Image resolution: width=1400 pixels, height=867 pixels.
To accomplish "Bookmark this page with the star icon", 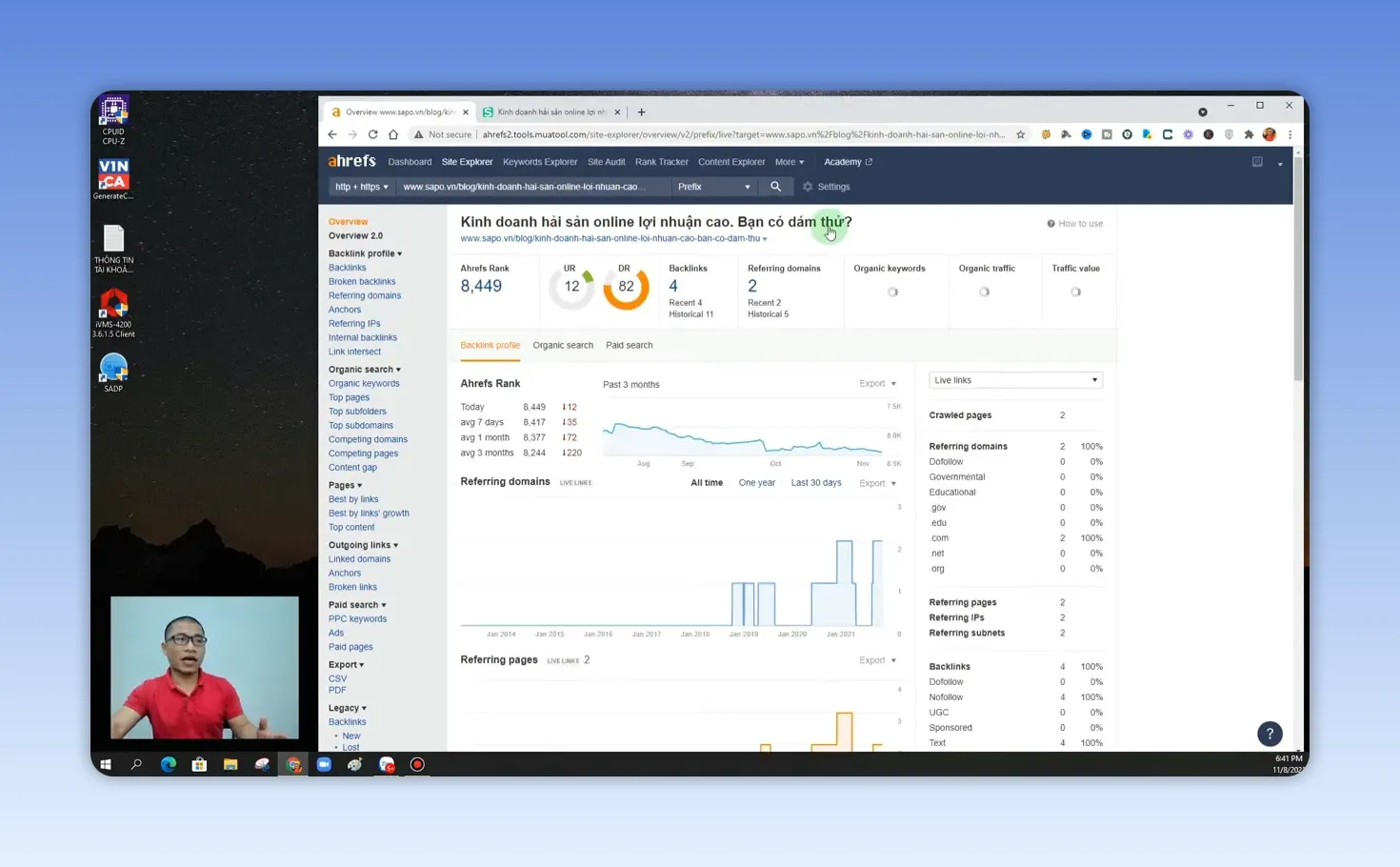I will [x=1021, y=134].
